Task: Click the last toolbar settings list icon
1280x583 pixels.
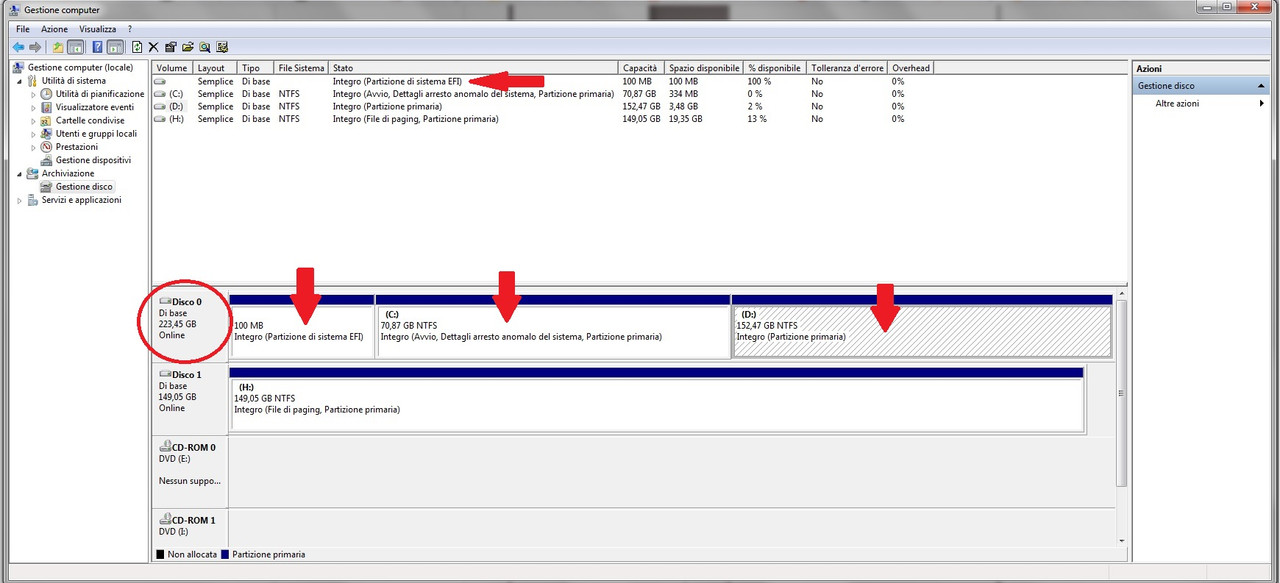Action: (222, 47)
